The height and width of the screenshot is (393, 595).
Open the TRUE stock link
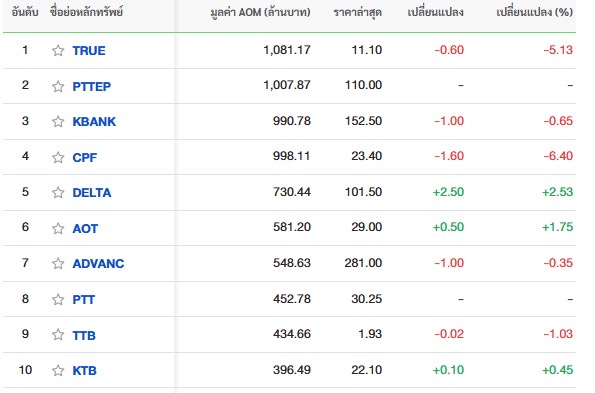(x=89, y=50)
